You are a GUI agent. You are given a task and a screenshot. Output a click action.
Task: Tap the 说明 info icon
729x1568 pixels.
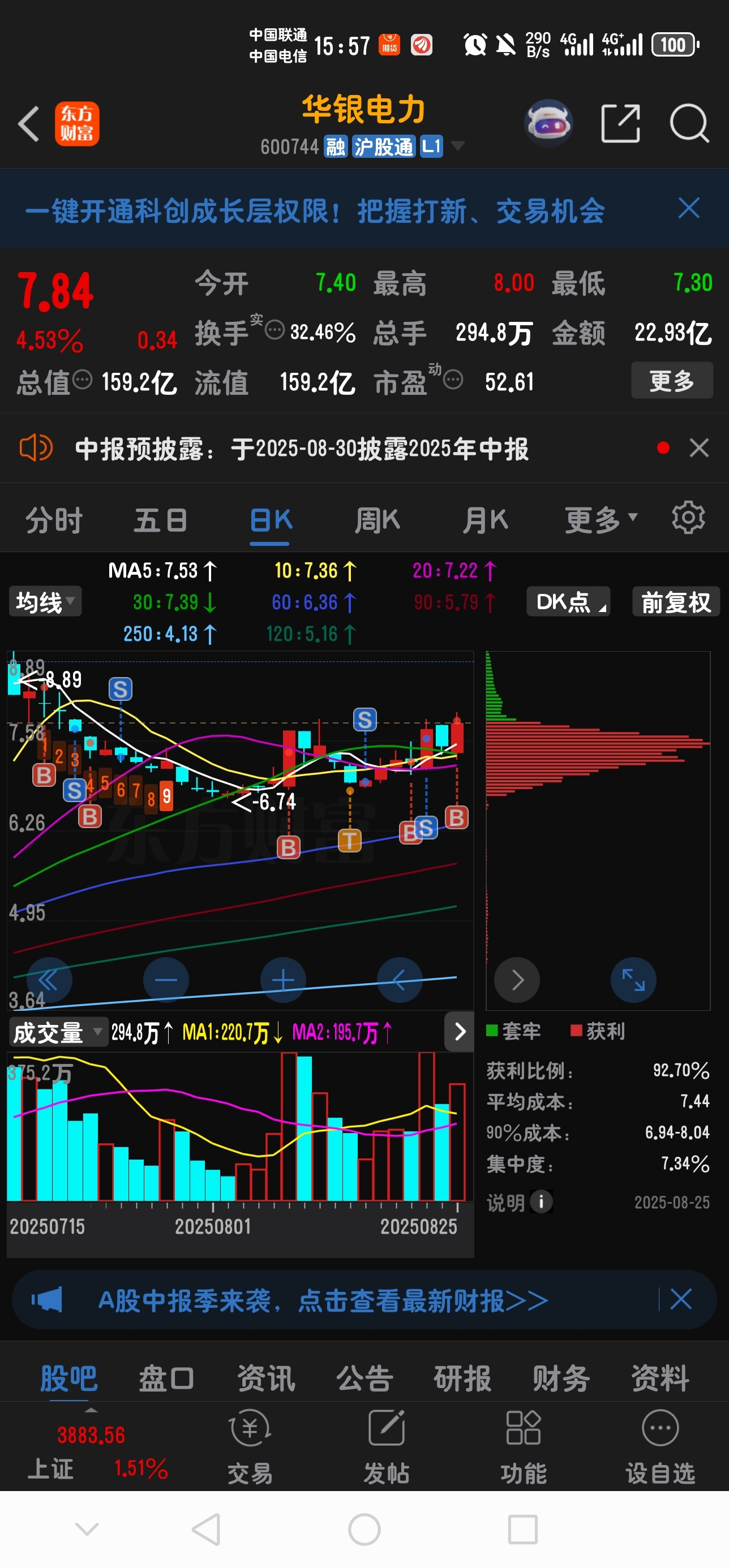[x=541, y=1202]
